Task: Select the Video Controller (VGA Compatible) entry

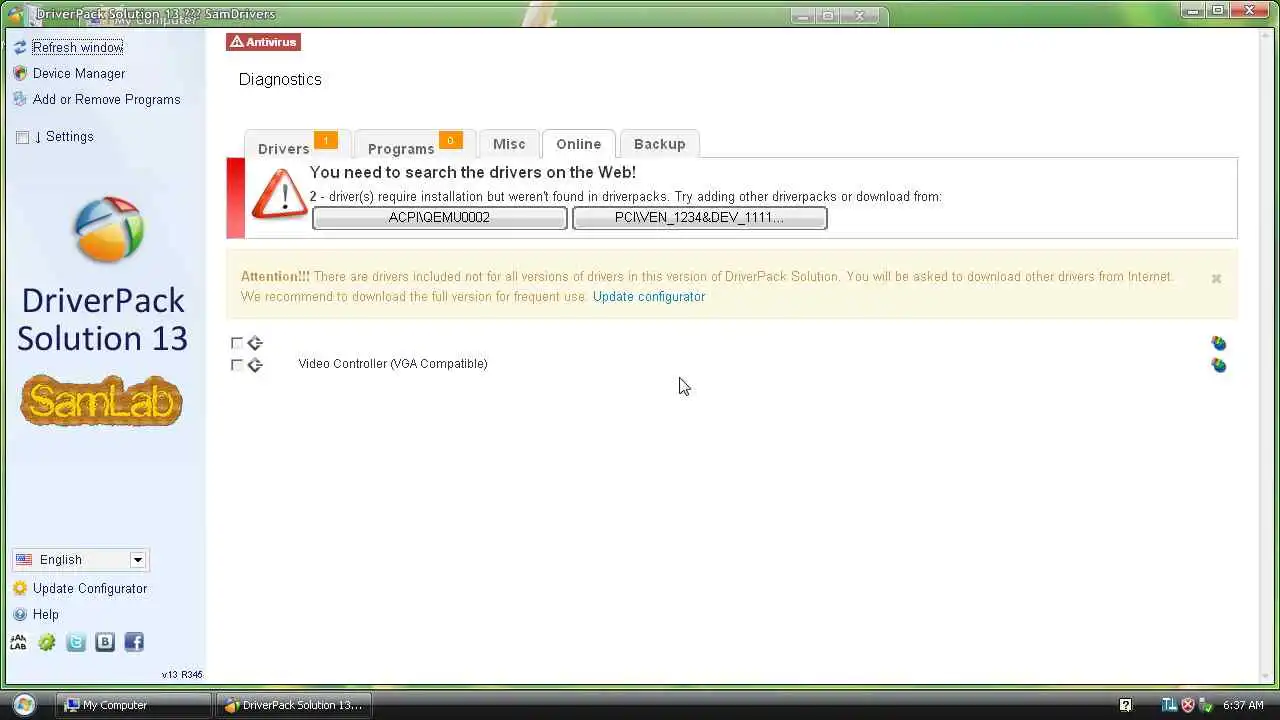Action: (x=393, y=364)
